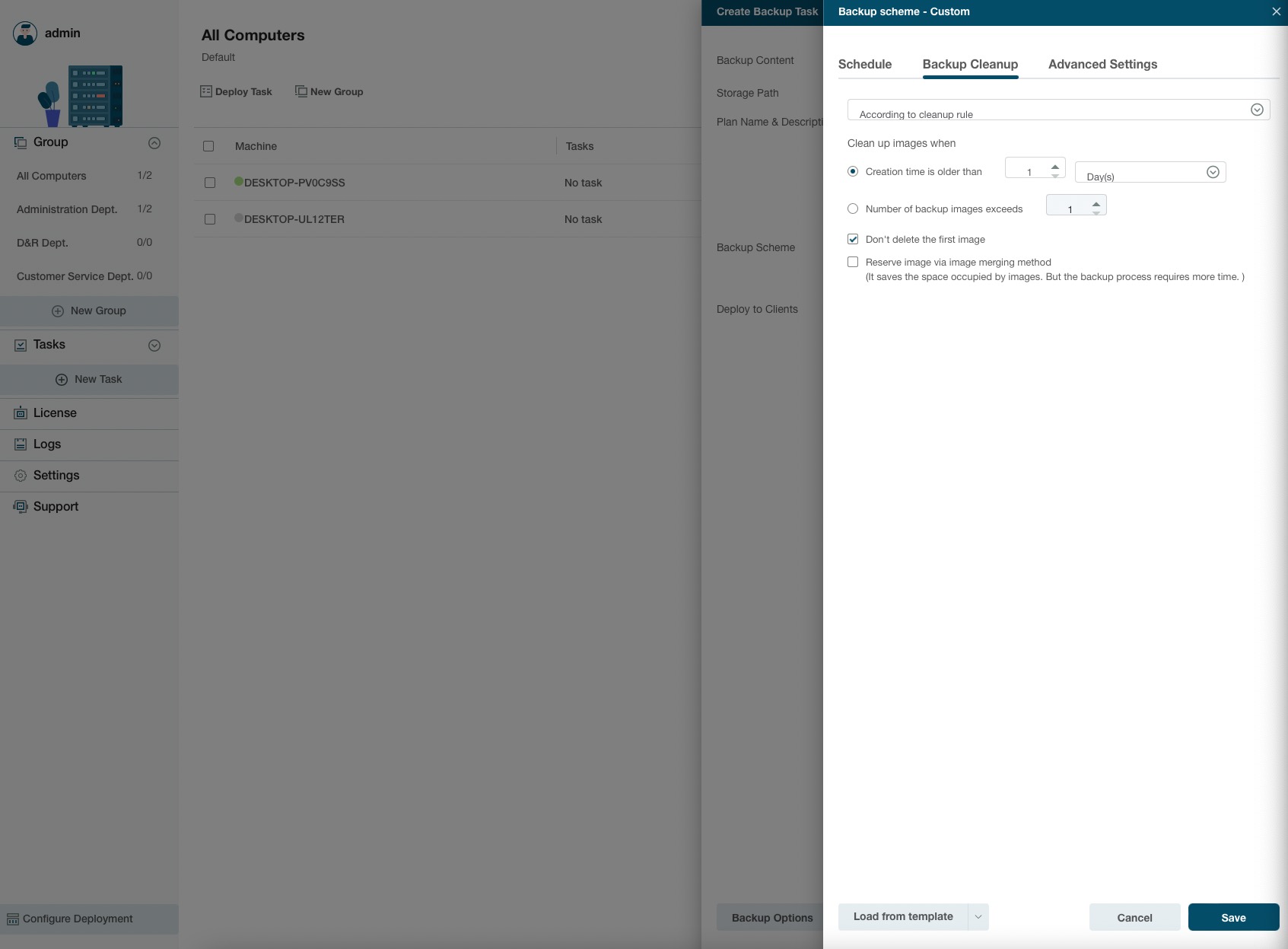Click the New Task sidebar button
This screenshot has width=1288, height=949.
(89, 380)
